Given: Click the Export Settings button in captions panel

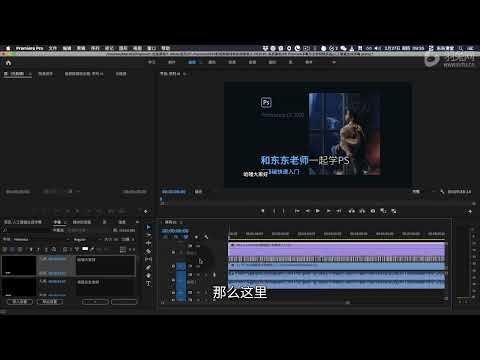Looking at the screenshot, I should (x=50, y=302).
